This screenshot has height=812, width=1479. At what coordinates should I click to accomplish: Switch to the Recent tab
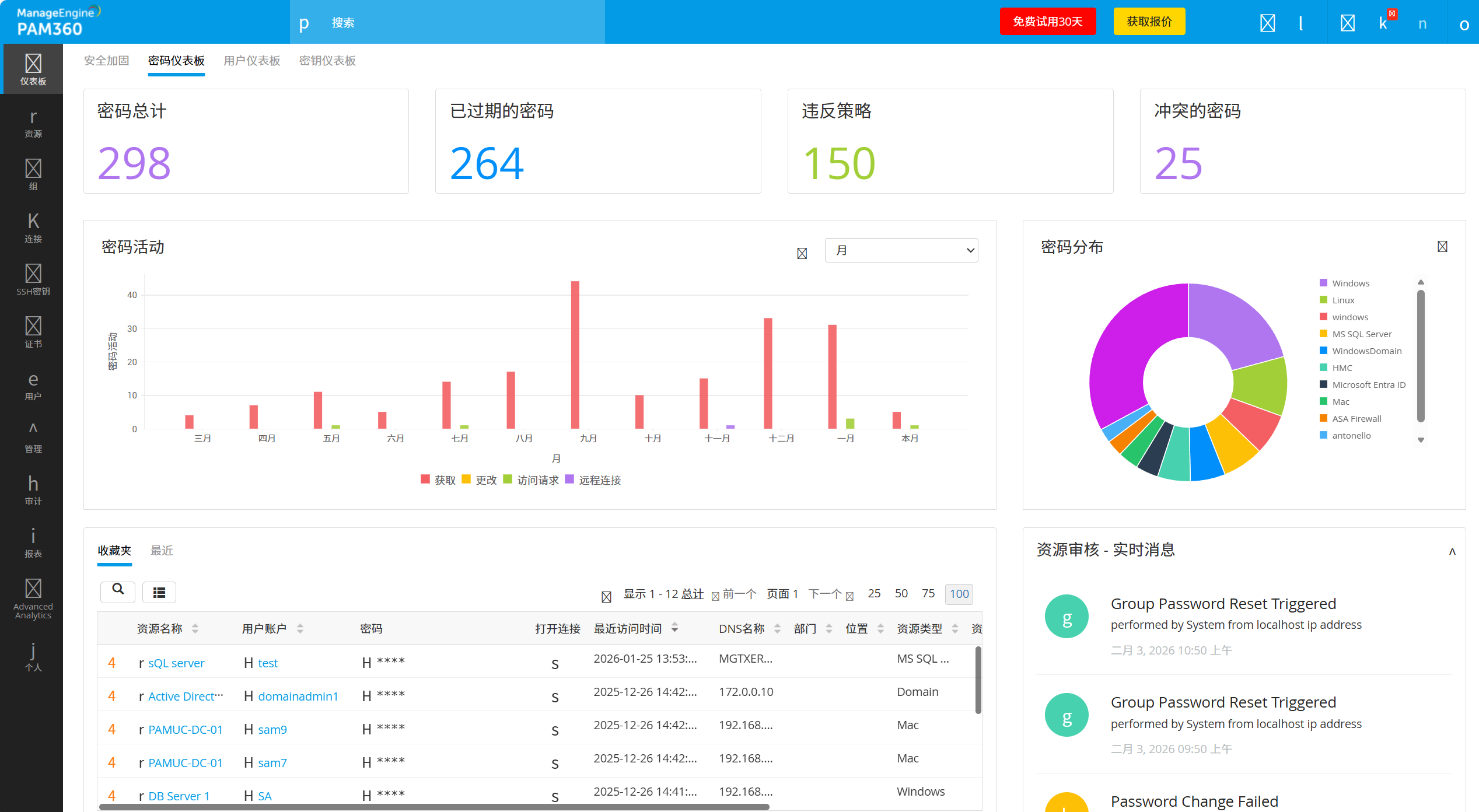click(162, 551)
